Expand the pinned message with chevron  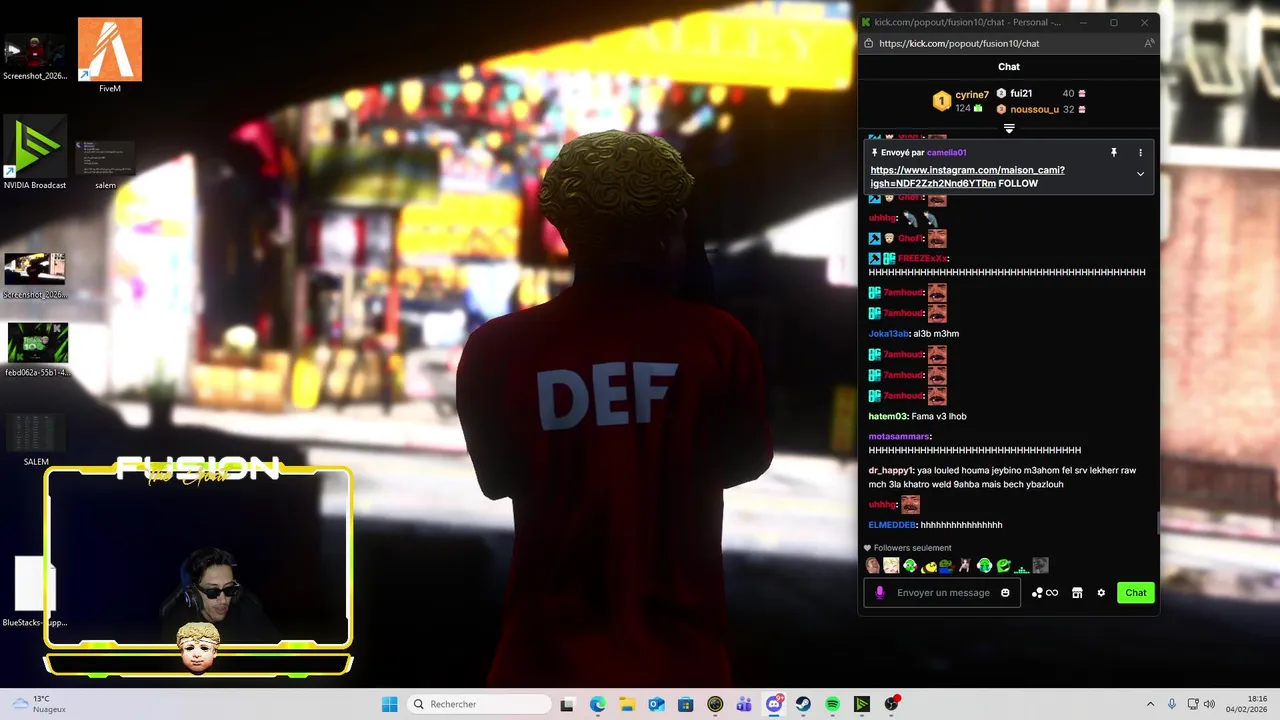[1140, 174]
